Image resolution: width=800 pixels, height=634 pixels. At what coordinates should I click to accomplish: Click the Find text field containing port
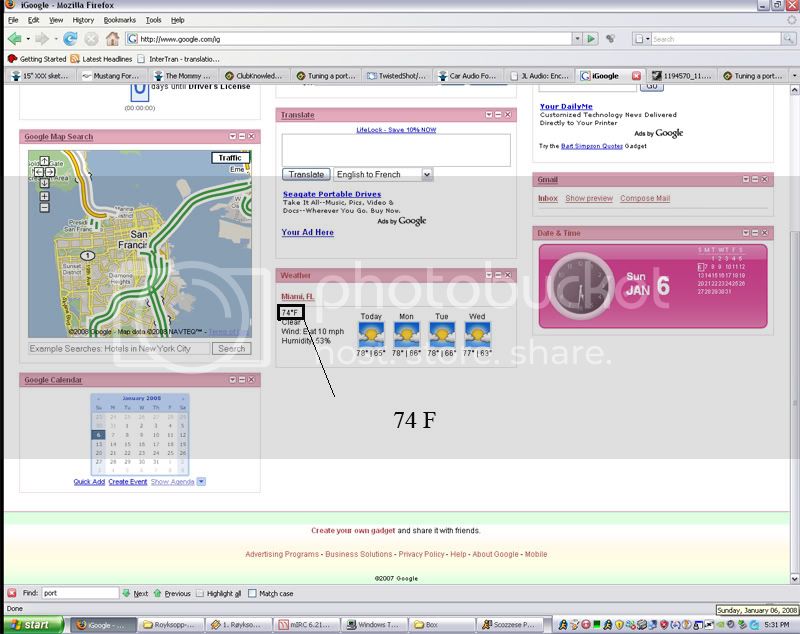pyautogui.click(x=80, y=593)
